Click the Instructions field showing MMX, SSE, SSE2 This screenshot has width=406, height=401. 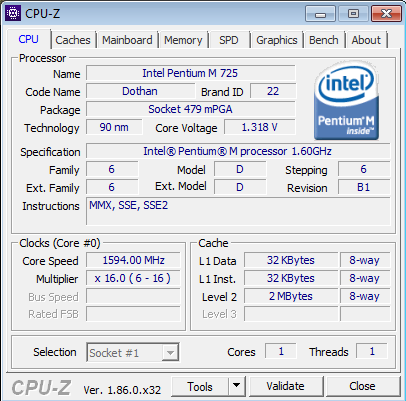(x=238, y=211)
